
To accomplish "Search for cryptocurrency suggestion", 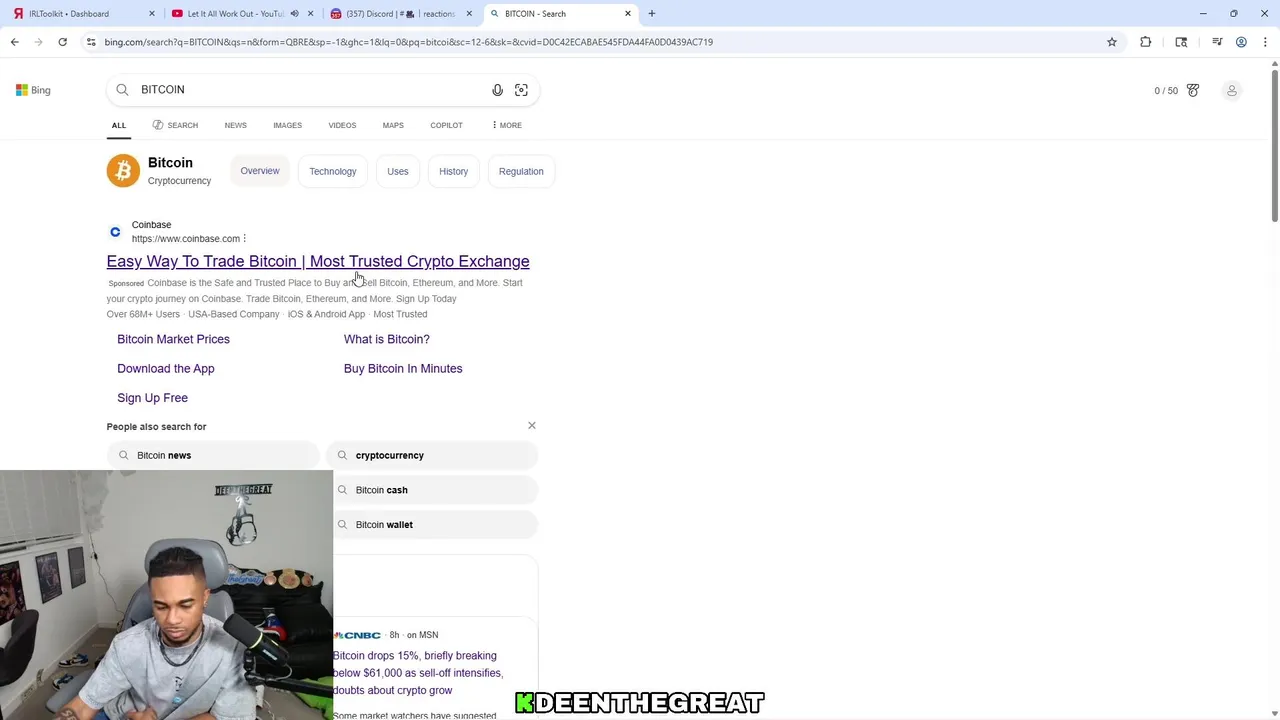I will pyautogui.click(x=432, y=455).
